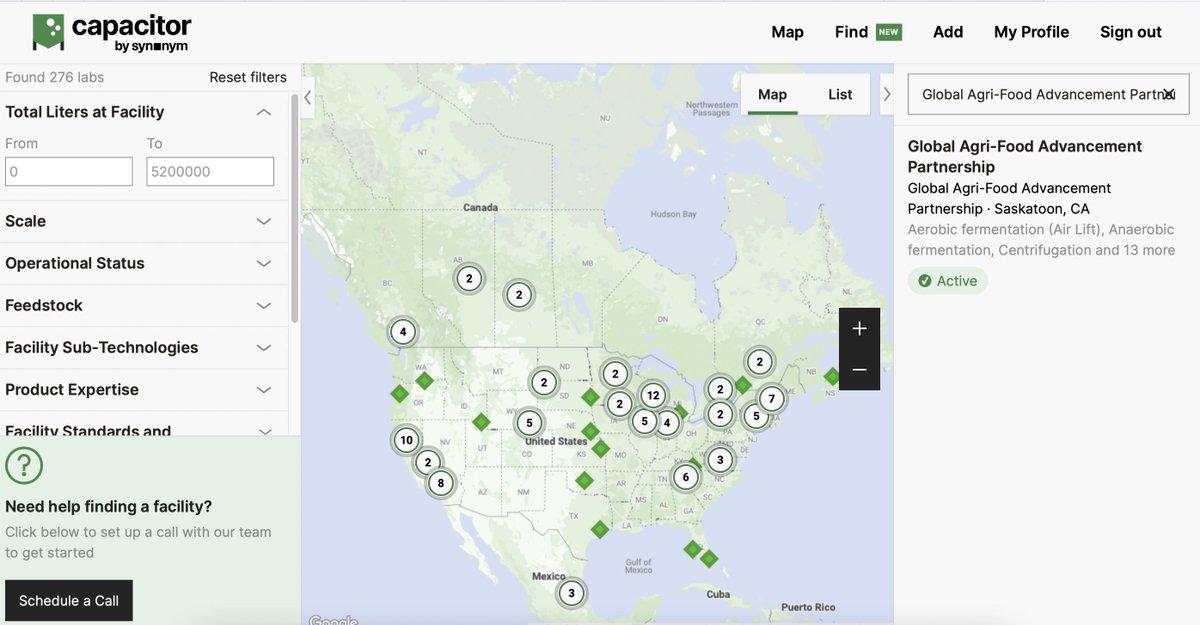This screenshot has width=1200, height=625.
Task: Open the cluster marker showing 12 facilities
Action: (x=652, y=395)
